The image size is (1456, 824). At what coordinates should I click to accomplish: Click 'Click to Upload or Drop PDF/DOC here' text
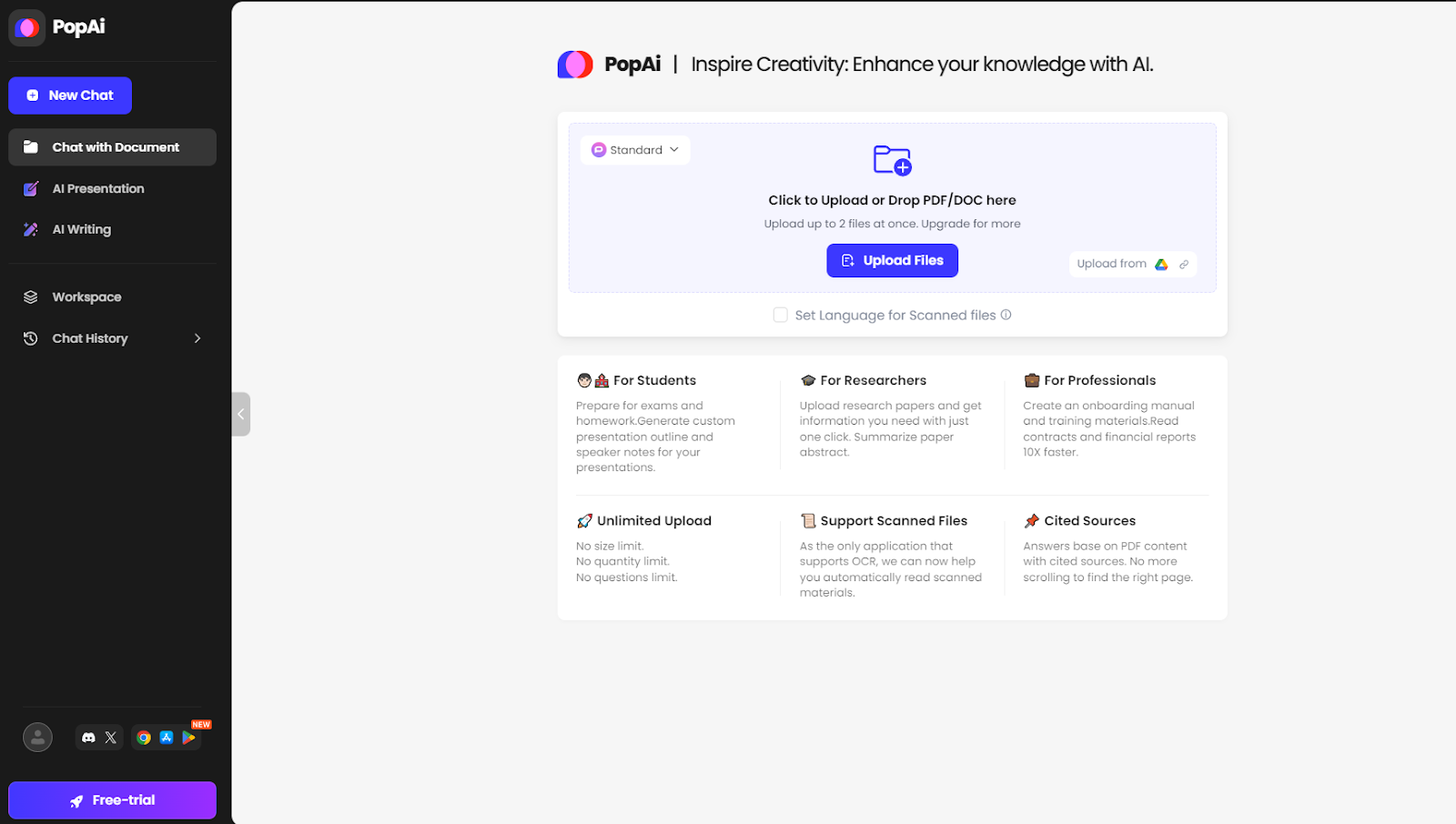(x=892, y=200)
